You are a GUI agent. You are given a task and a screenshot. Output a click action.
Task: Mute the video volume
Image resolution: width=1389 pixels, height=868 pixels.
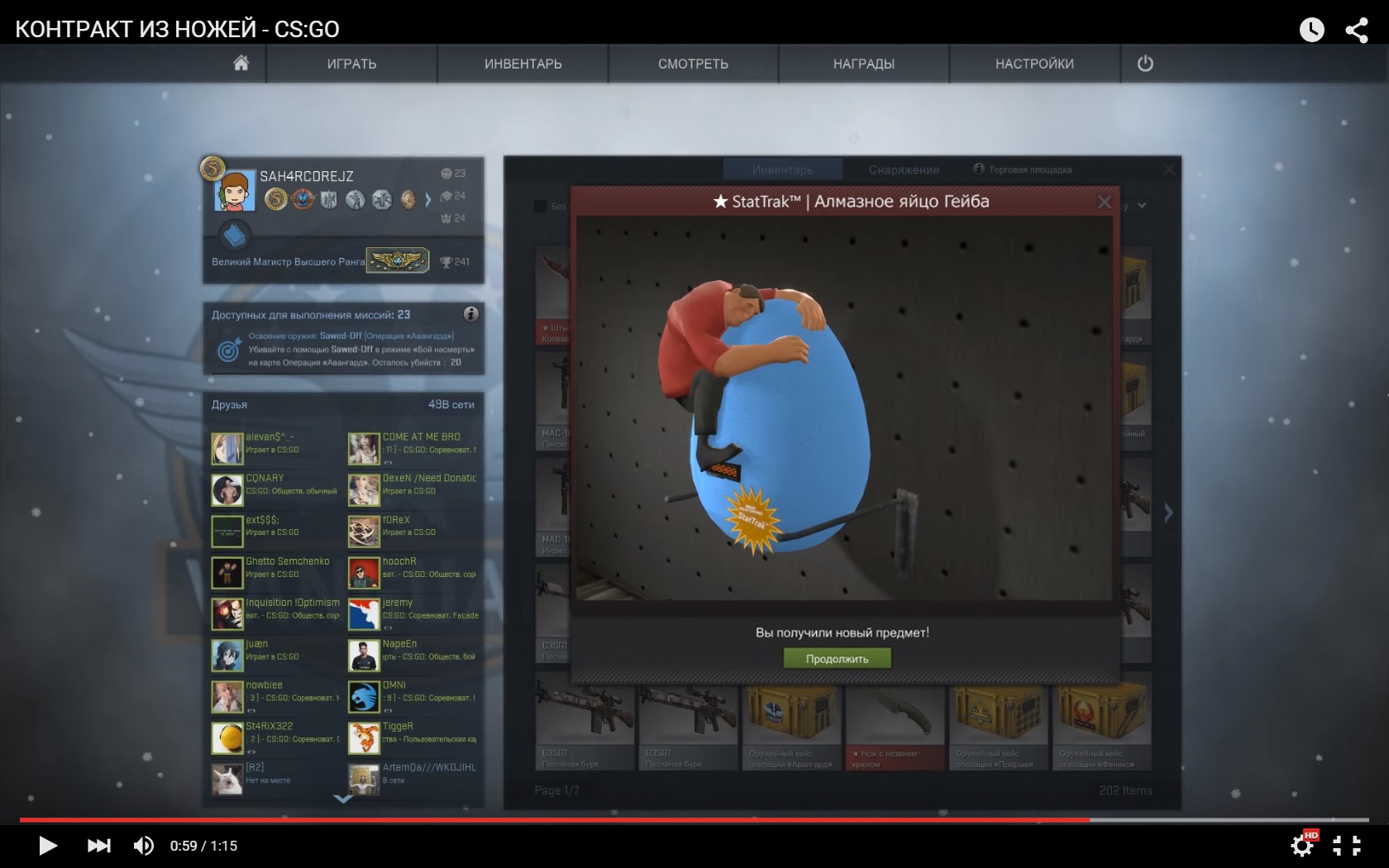[x=144, y=846]
